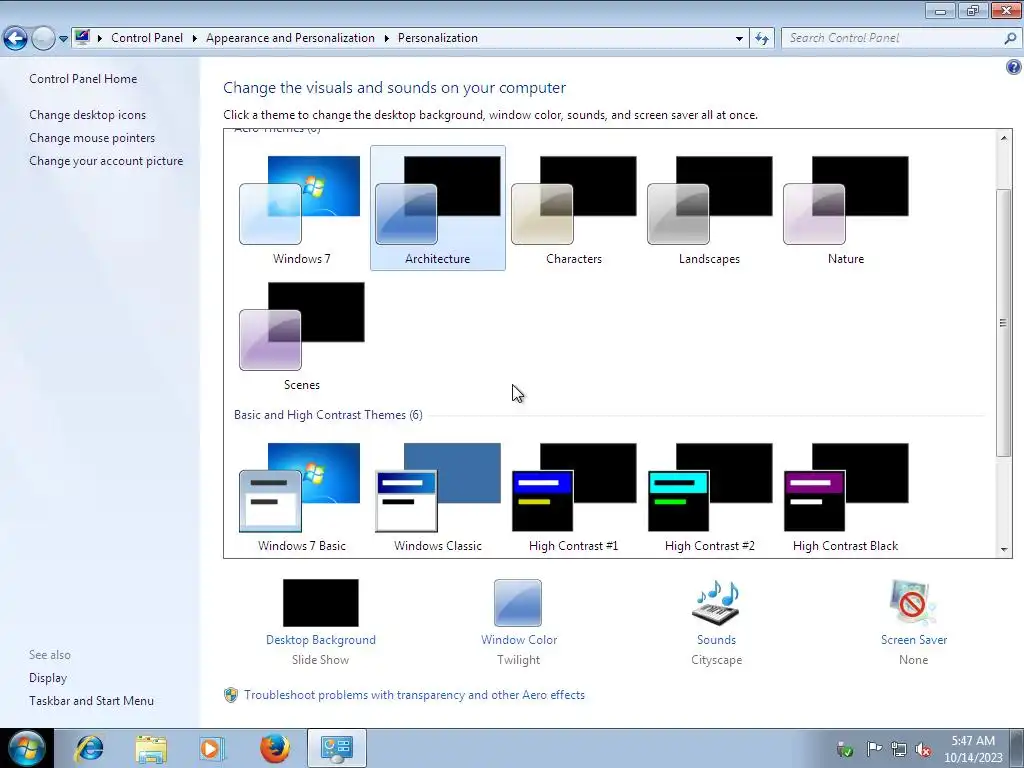Viewport: 1024px width, 768px height.
Task: Focus the Search Control Panel field
Action: click(x=893, y=38)
